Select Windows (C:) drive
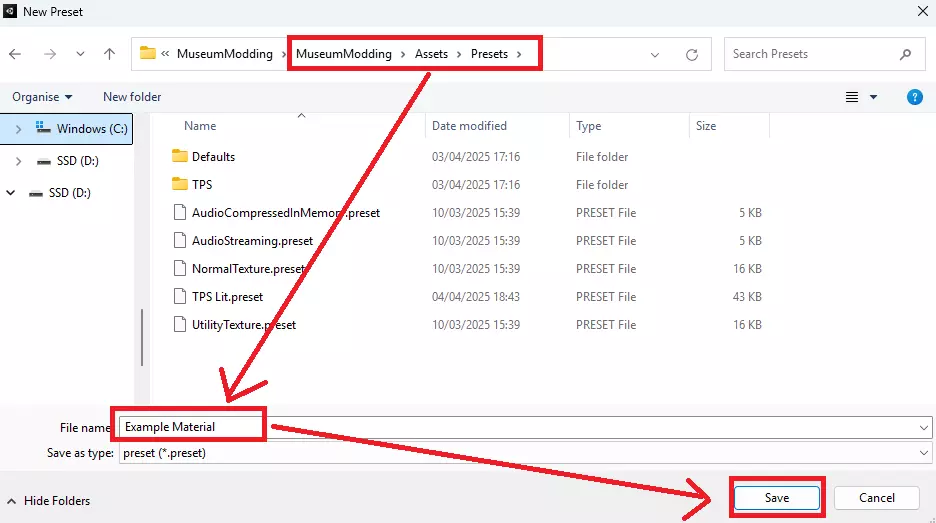Image resolution: width=936 pixels, height=523 pixels. click(x=92, y=129)
